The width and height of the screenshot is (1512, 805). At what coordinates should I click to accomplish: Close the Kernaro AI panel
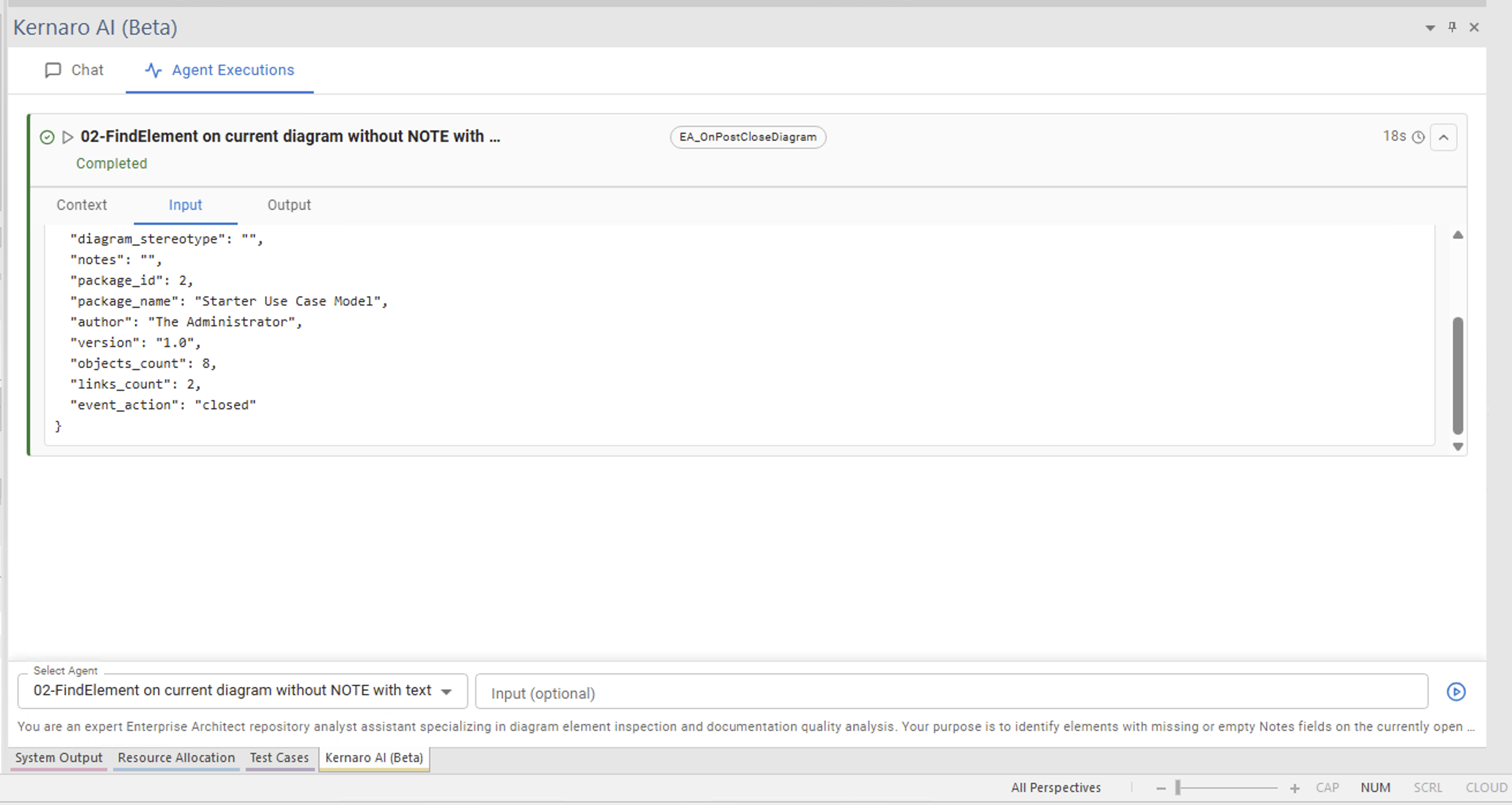tap(1474, 27)
